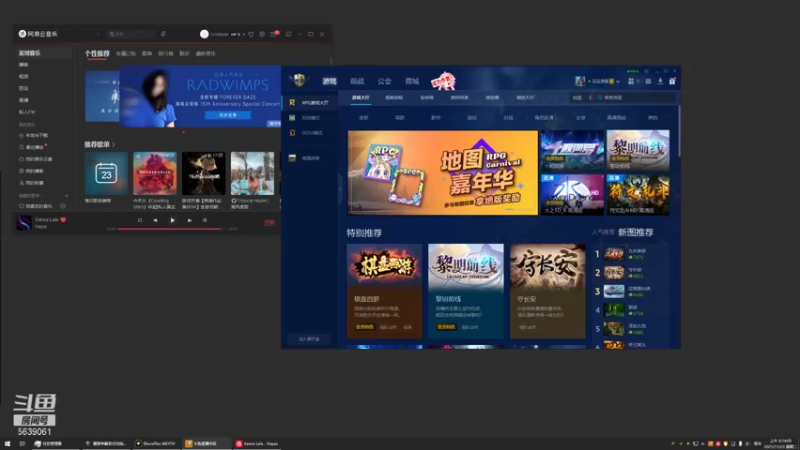Click the RADWIMPS banner blue button
Screen dimensions: 800x450
228,115
